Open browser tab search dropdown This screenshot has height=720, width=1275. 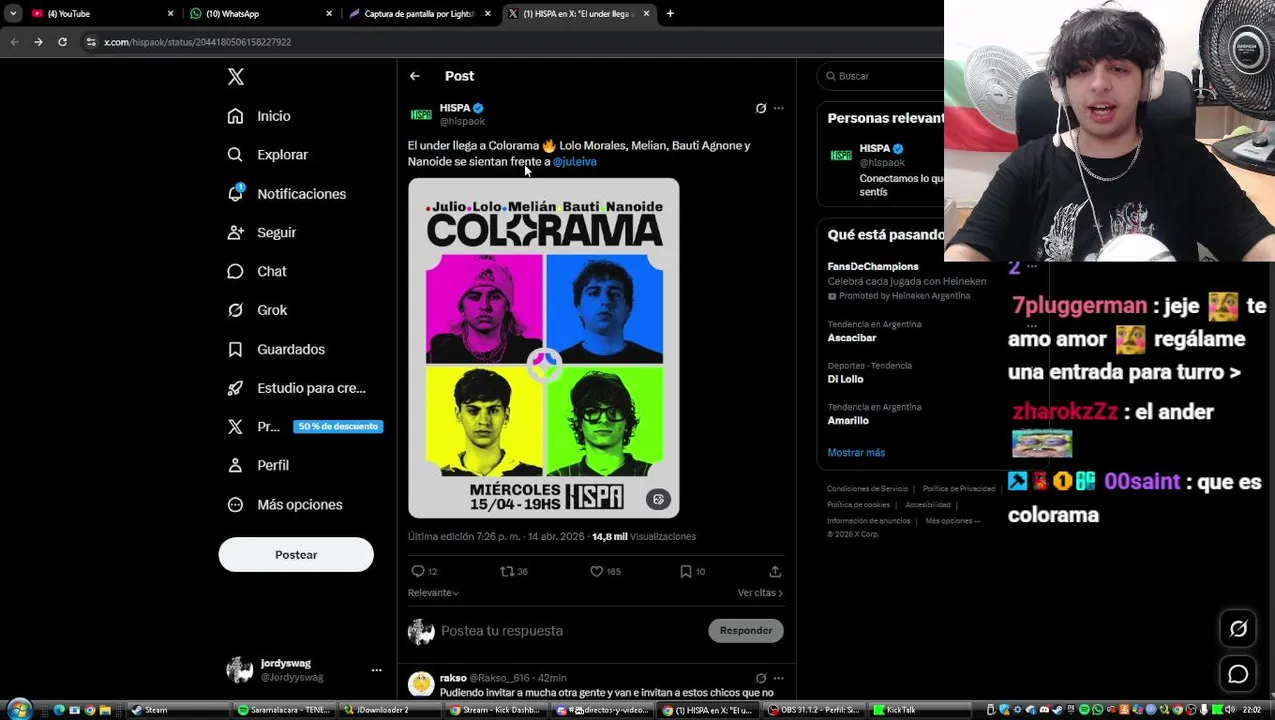[x=12, y=14]
